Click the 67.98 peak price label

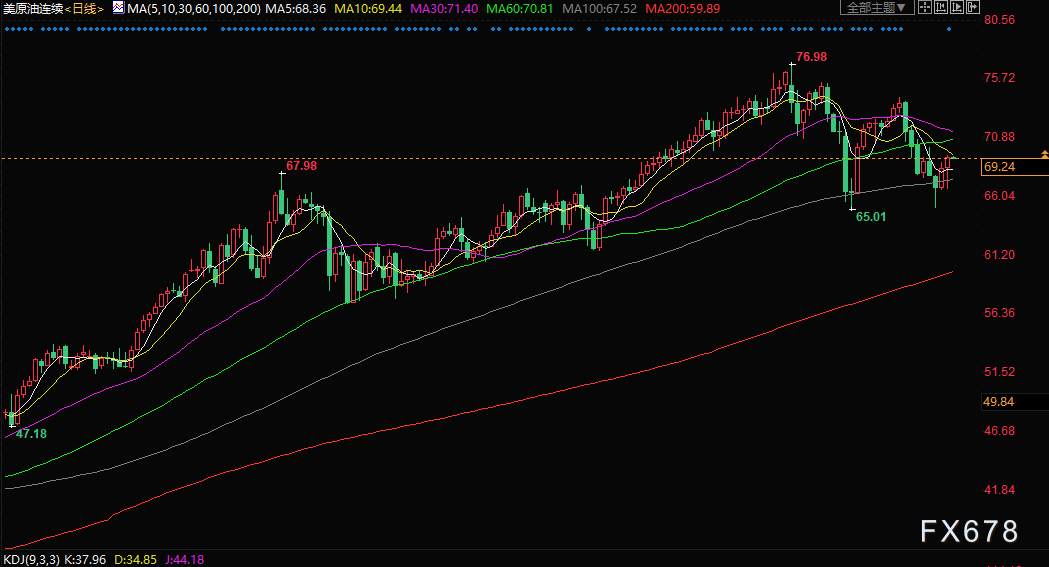tap(302, 166)
